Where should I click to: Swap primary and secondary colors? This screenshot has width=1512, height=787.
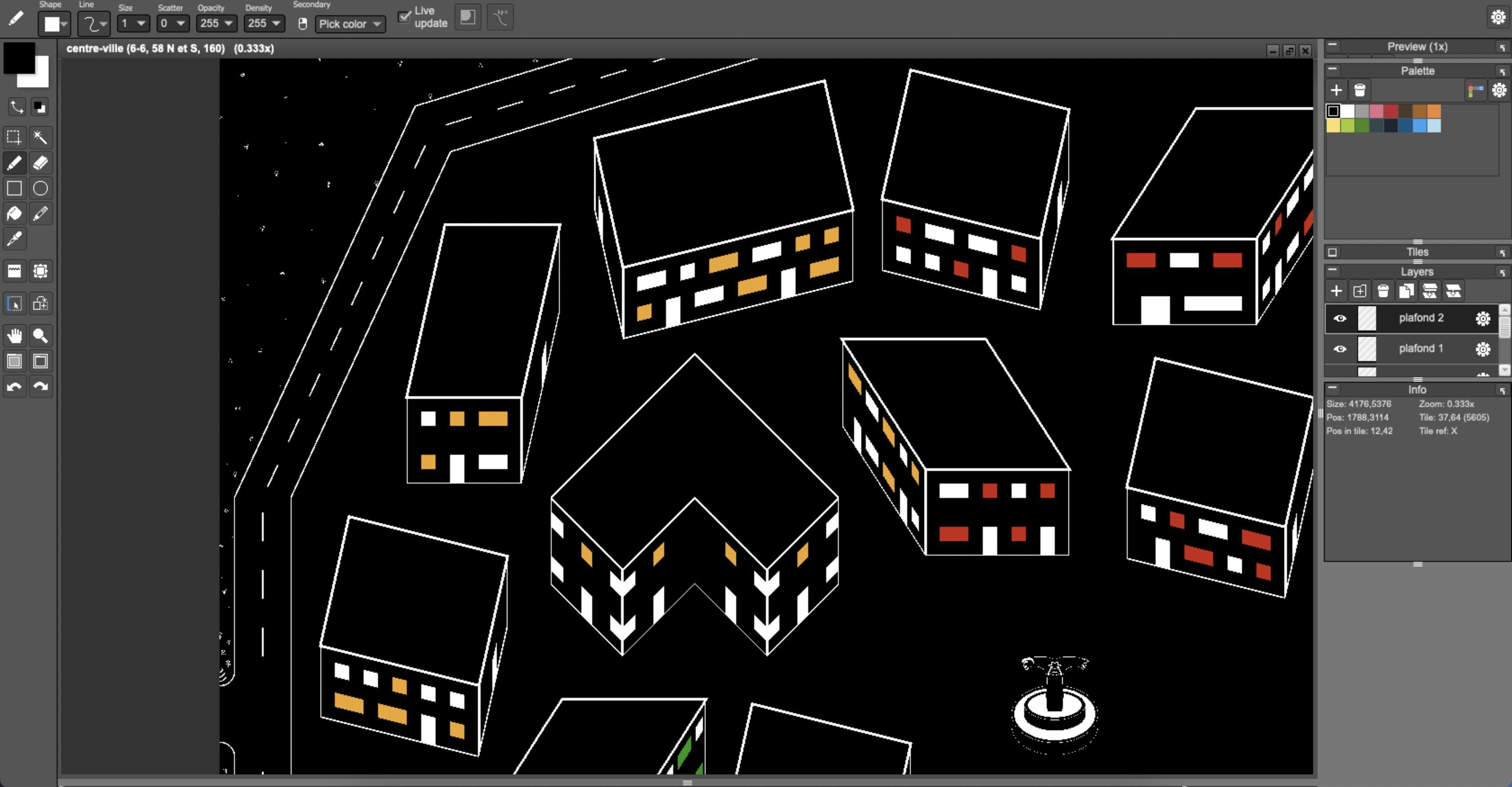[x=17, y=107]
